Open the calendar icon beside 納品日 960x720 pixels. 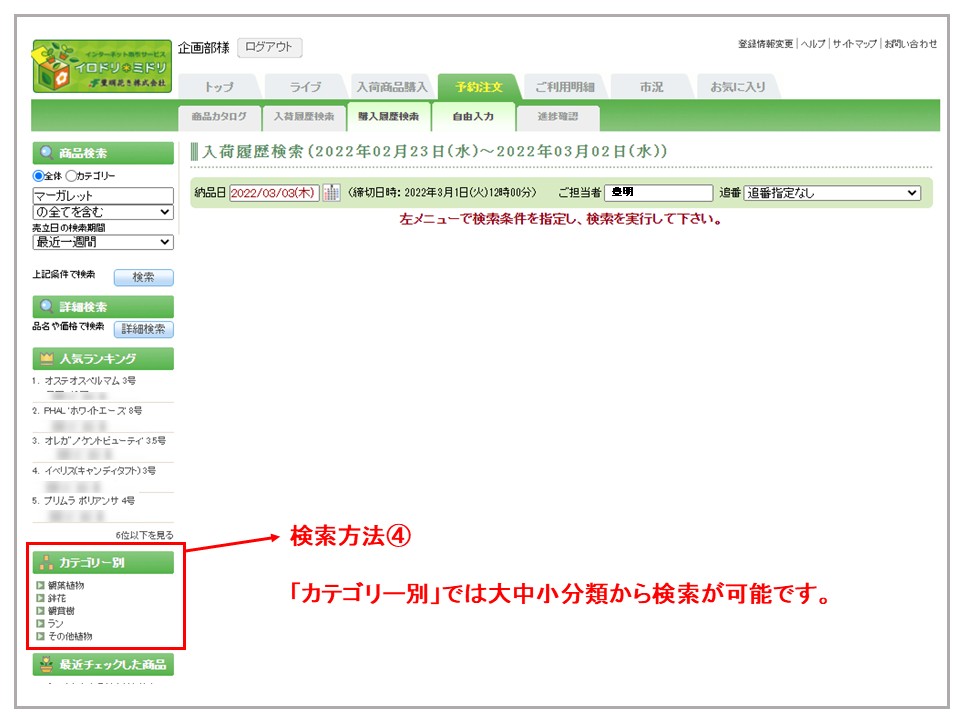click(331, 193)
